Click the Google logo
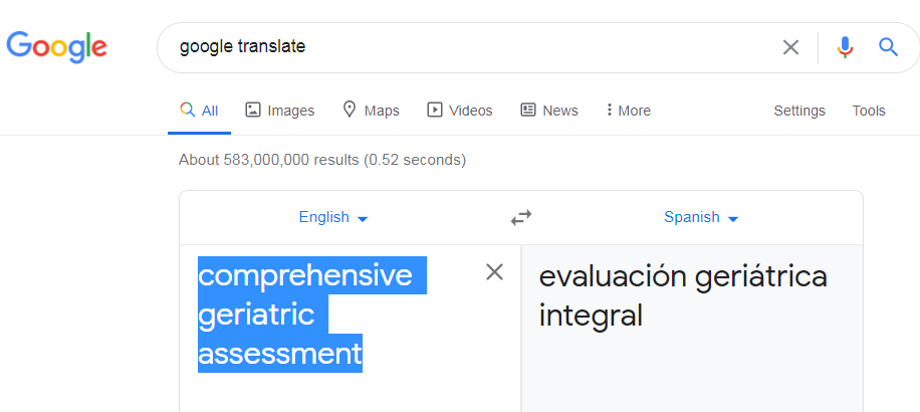The width and height of the screenshot is (920, 412). tap(57, 46)
